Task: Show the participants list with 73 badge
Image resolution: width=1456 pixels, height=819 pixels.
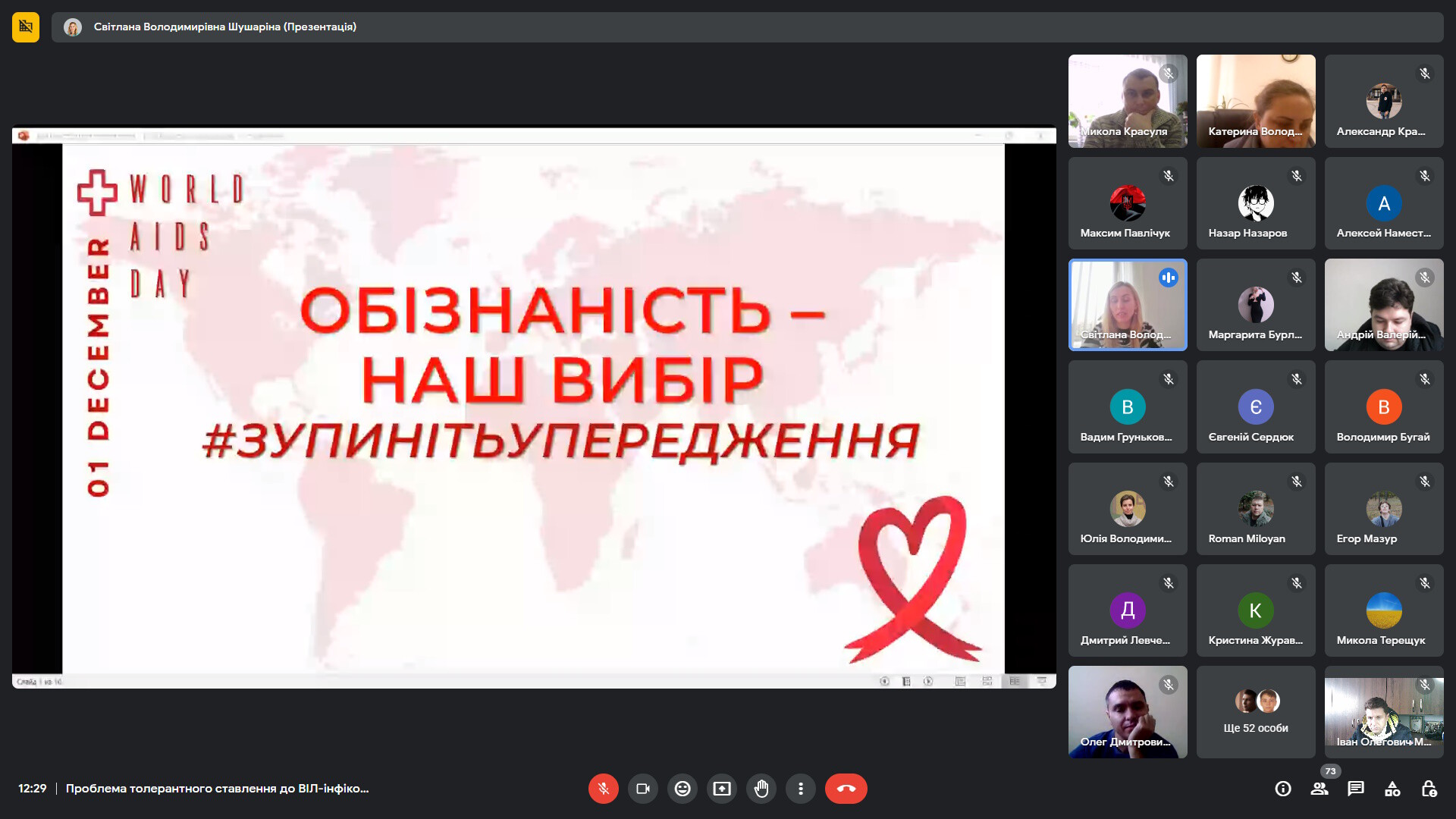Action: [x=1320, y=789]
